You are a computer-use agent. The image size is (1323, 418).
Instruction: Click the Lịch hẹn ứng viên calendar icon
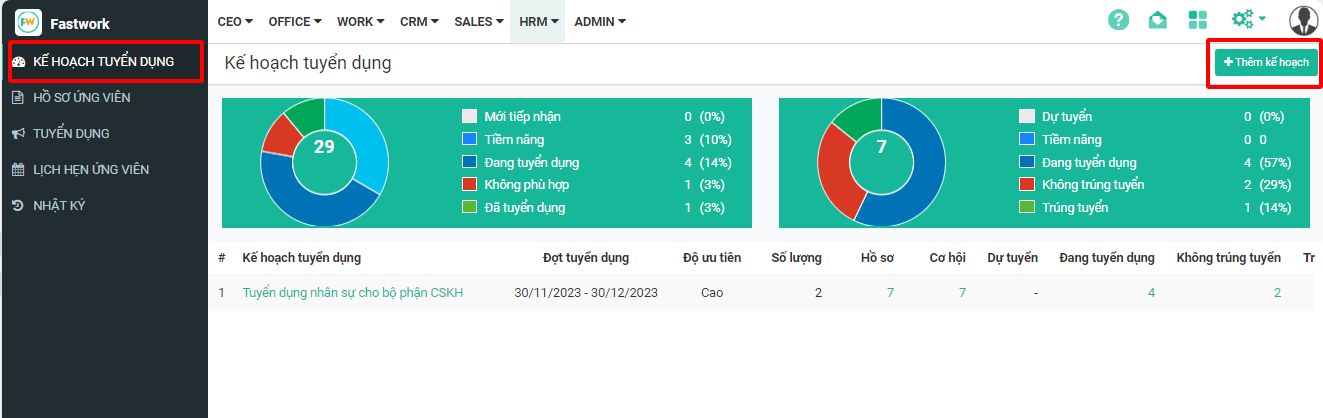pos(17,170)
